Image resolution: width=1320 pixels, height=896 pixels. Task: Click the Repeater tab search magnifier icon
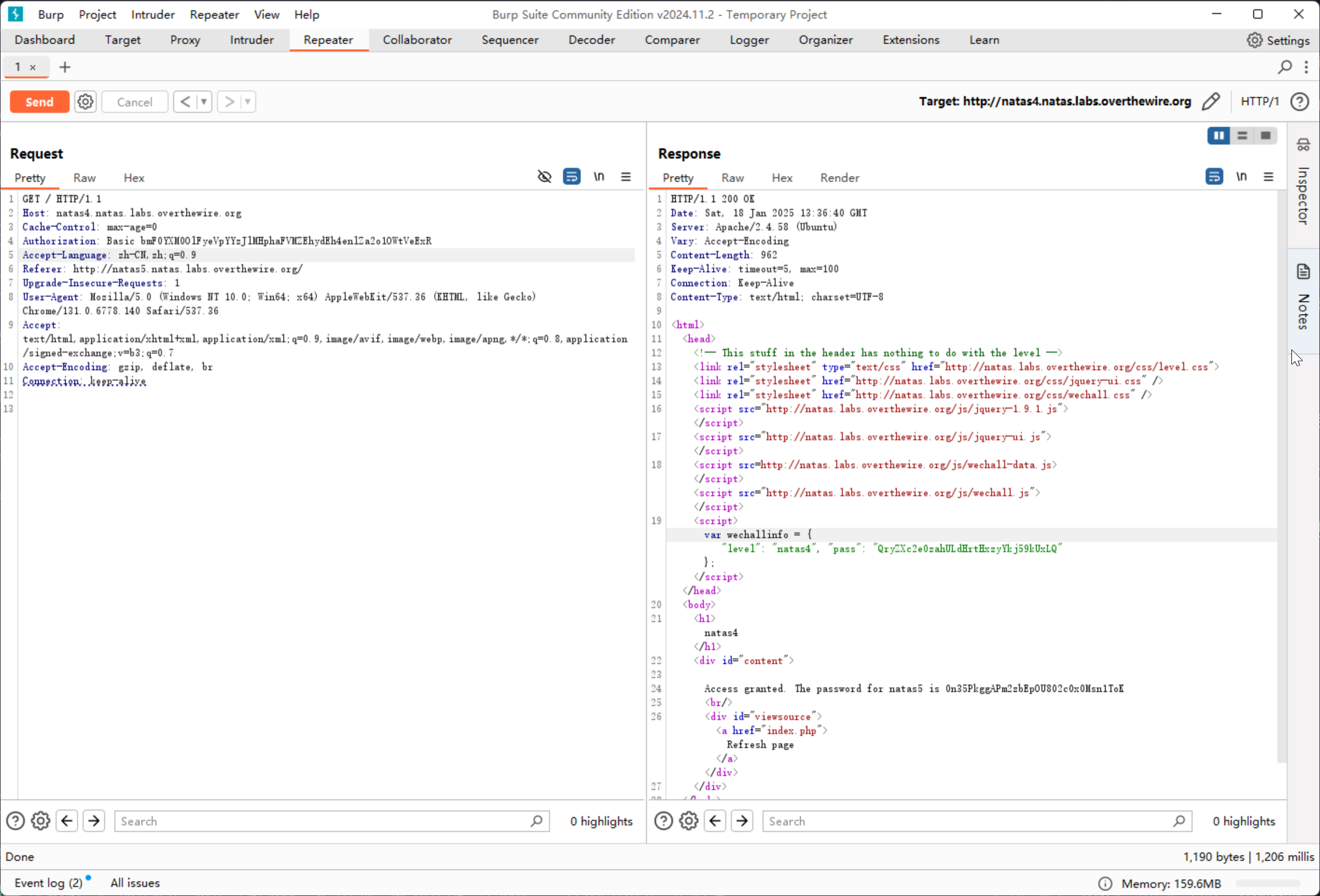pyautogui.click(x=1285, y=67)
